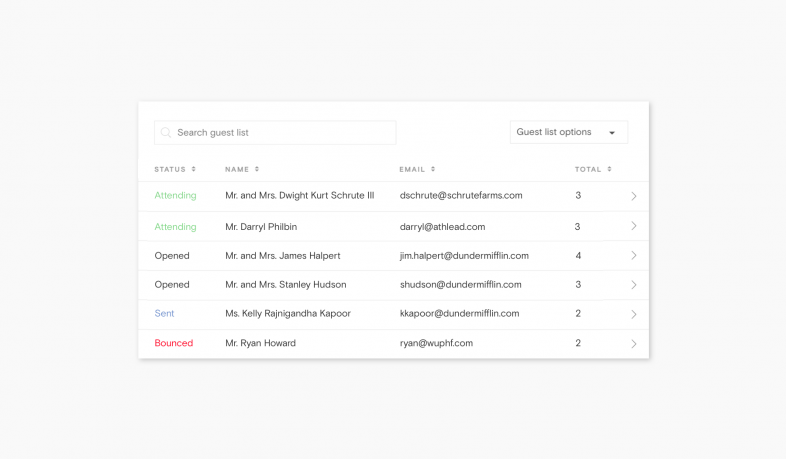Expand Darryl Philbin row with chevron
Image resolution: width=786 pixels, height=459 pixels.
[633, 226]
